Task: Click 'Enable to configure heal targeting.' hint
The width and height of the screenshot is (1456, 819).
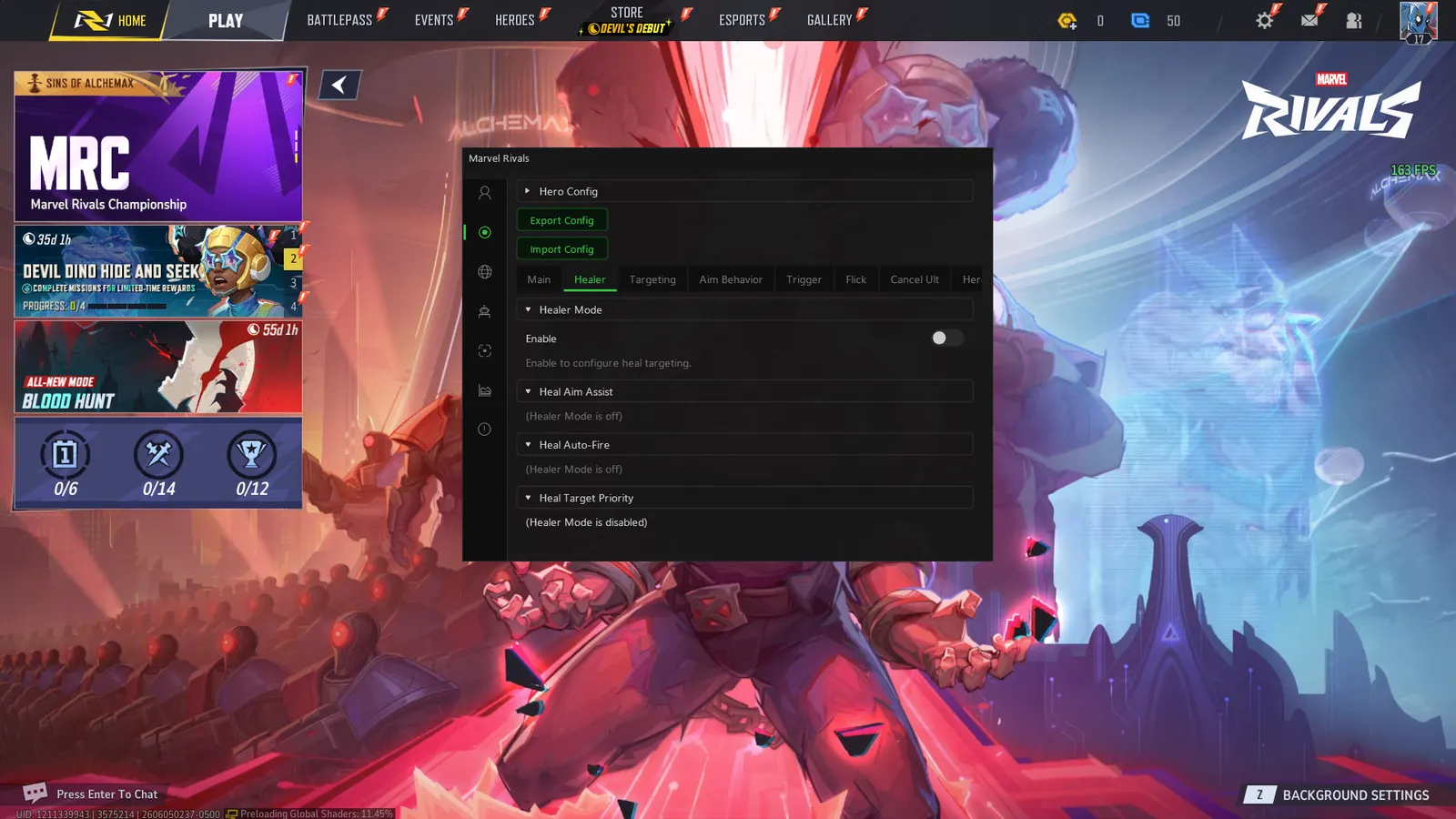Action: [x=608, y=363]
